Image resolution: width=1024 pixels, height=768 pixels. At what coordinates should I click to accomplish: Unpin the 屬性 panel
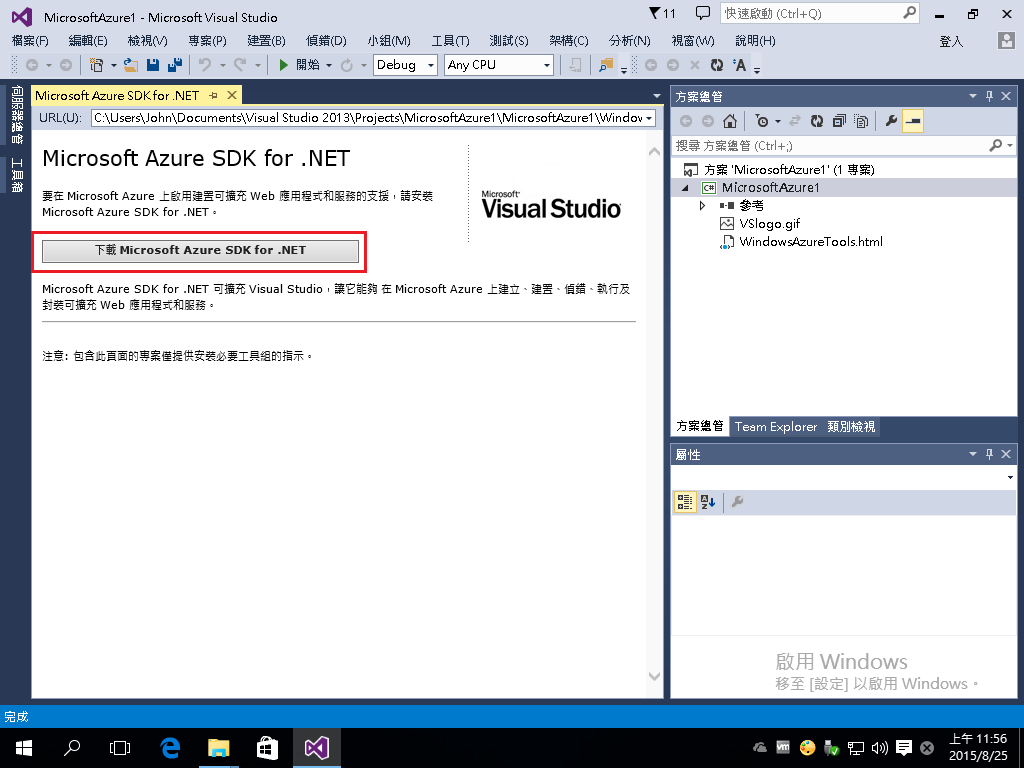pos(988,453)
